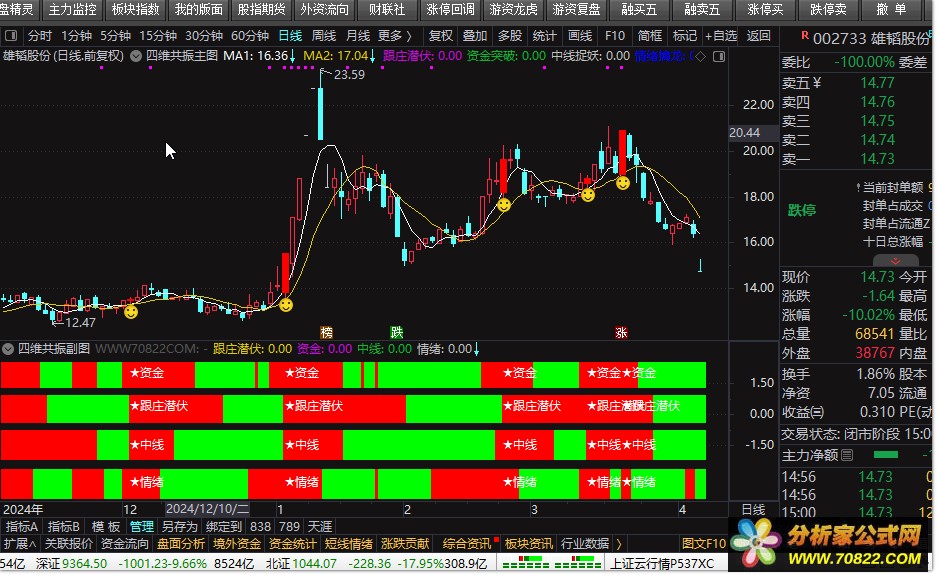938x575 pixels.
Task: Open 综合资讯 news tab
Action: pos(467,544)
